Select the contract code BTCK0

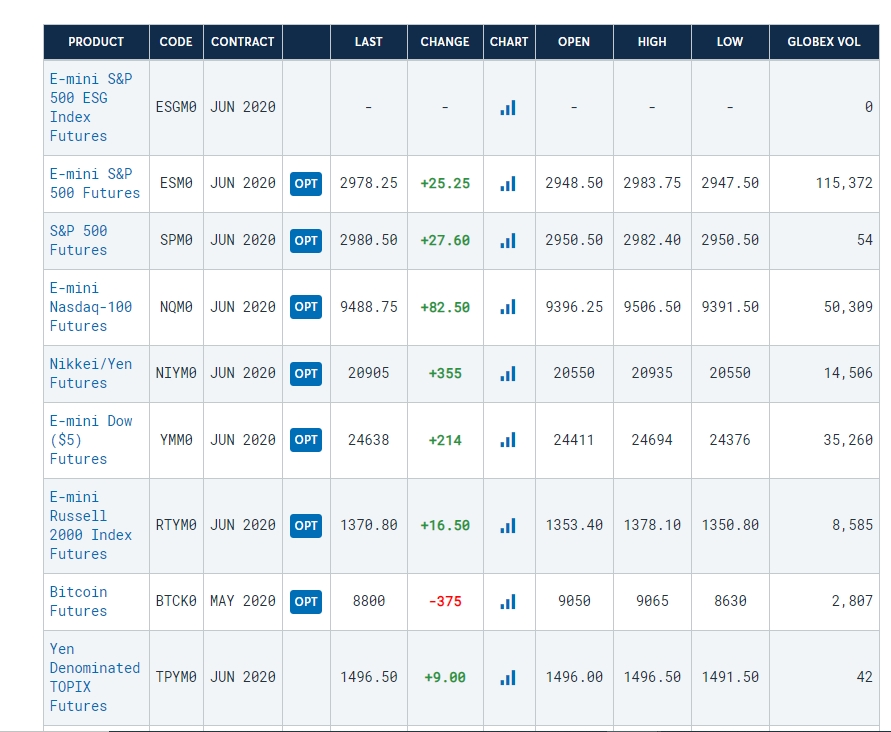point(176,601)
